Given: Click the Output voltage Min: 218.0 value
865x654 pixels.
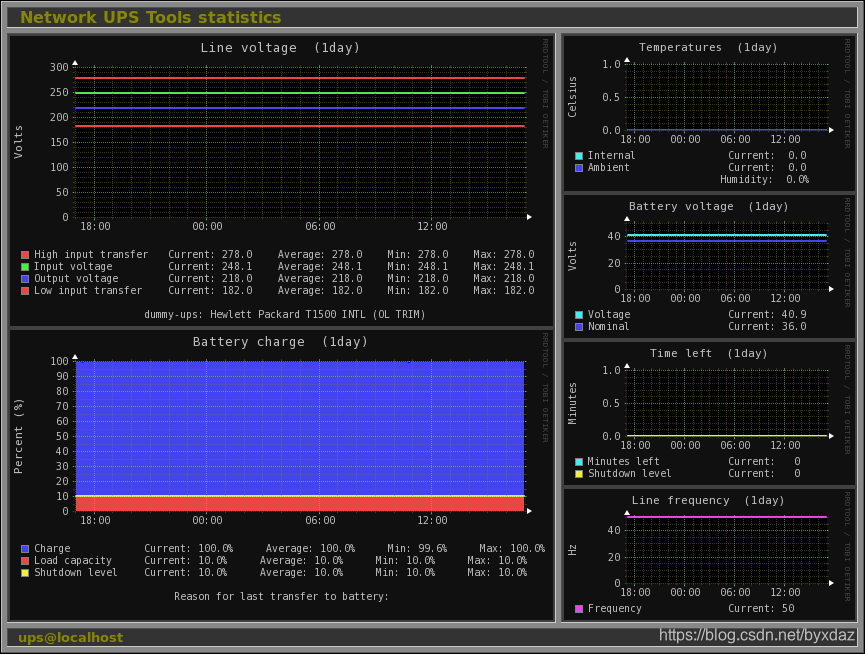Looking at the screenshot, I should pos(418,279).
